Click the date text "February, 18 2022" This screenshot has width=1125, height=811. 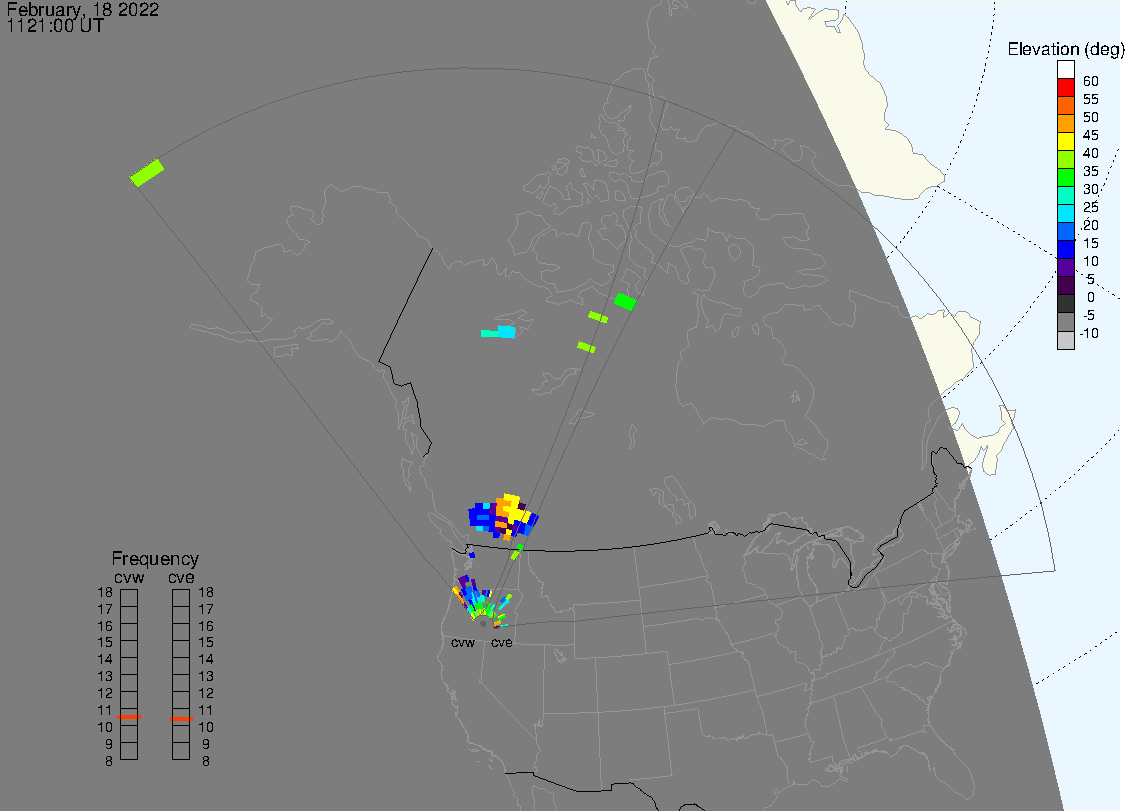click(x=83, y=10)
